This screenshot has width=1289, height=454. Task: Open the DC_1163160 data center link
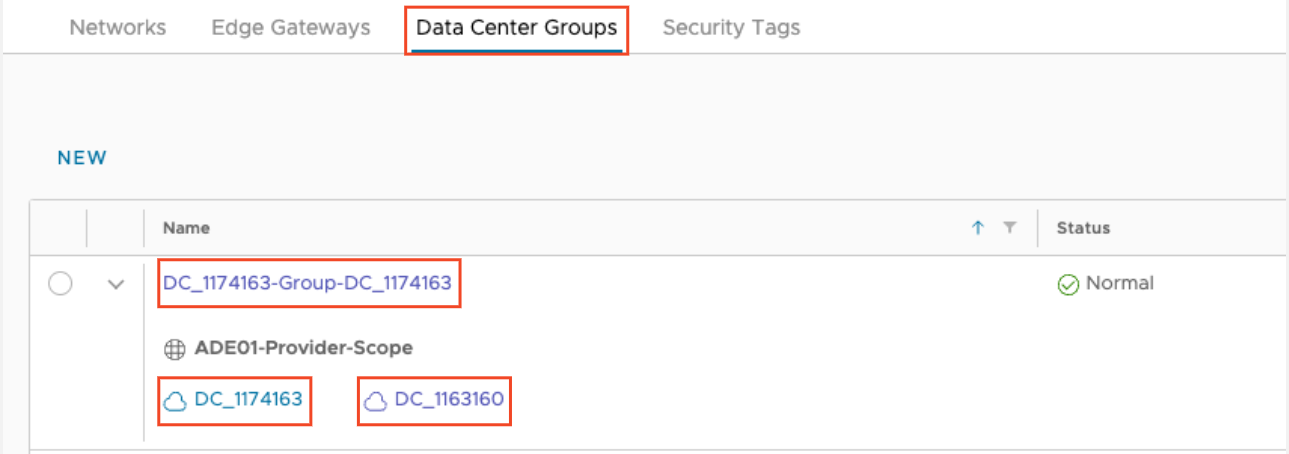tap(449, 400)
